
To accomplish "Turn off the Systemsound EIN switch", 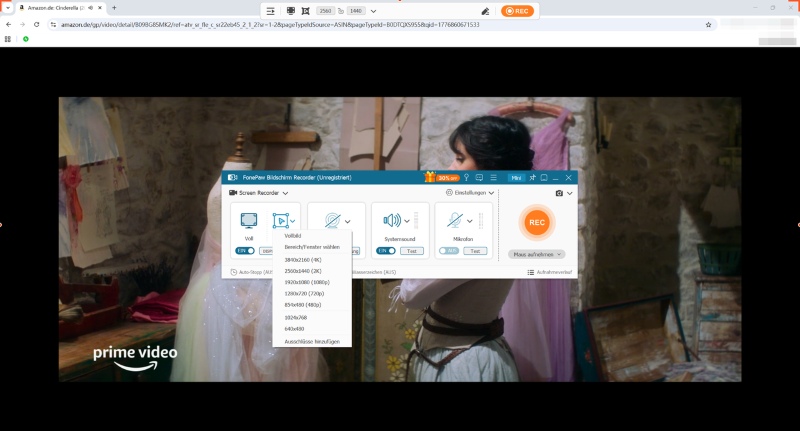I will [386, 250].
